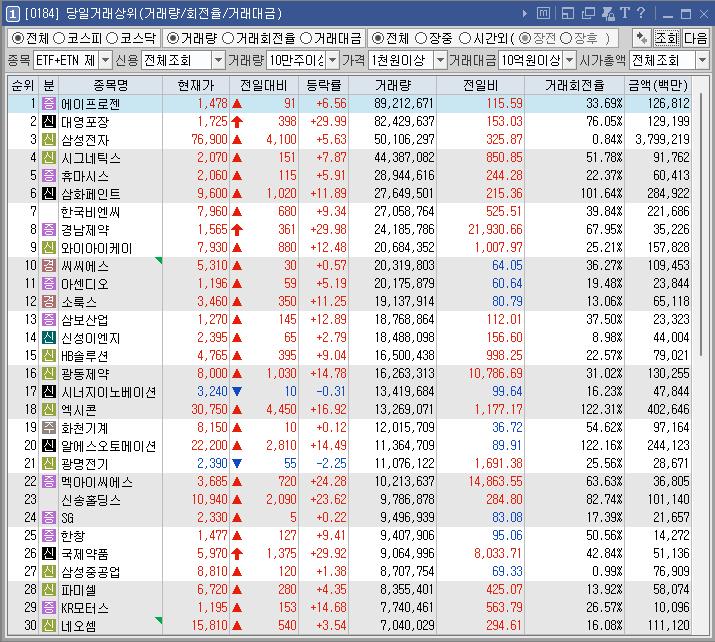
Task: Select the 거래회전율 radio button
Action: point(228,38)
